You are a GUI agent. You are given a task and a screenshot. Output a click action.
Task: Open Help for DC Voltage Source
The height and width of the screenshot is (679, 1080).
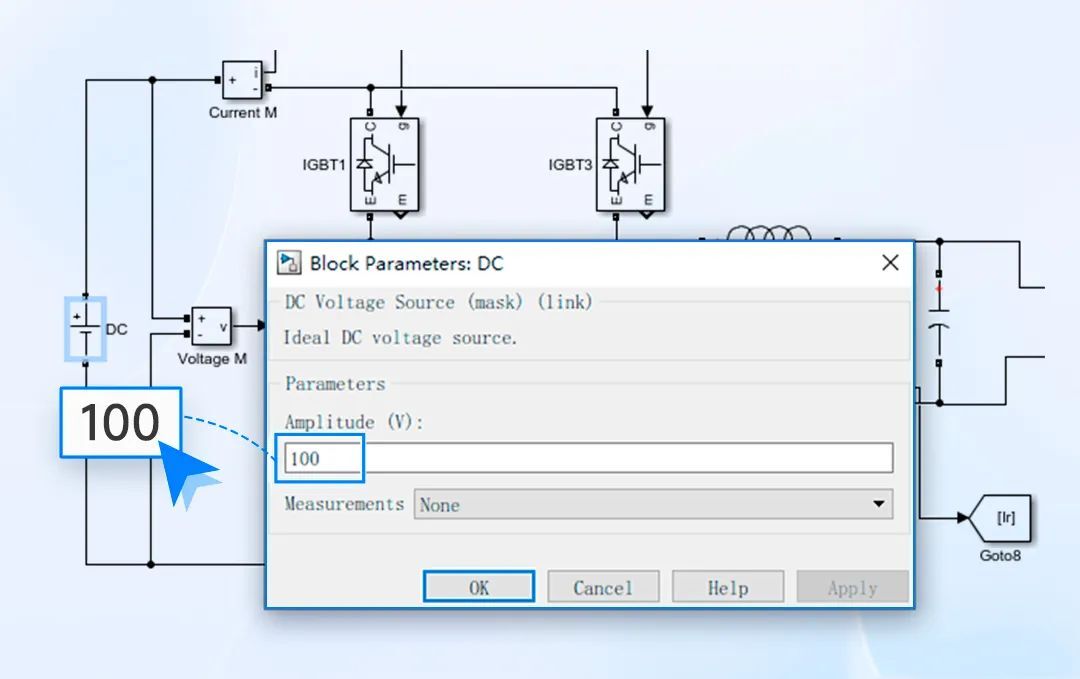pos(728,587)
